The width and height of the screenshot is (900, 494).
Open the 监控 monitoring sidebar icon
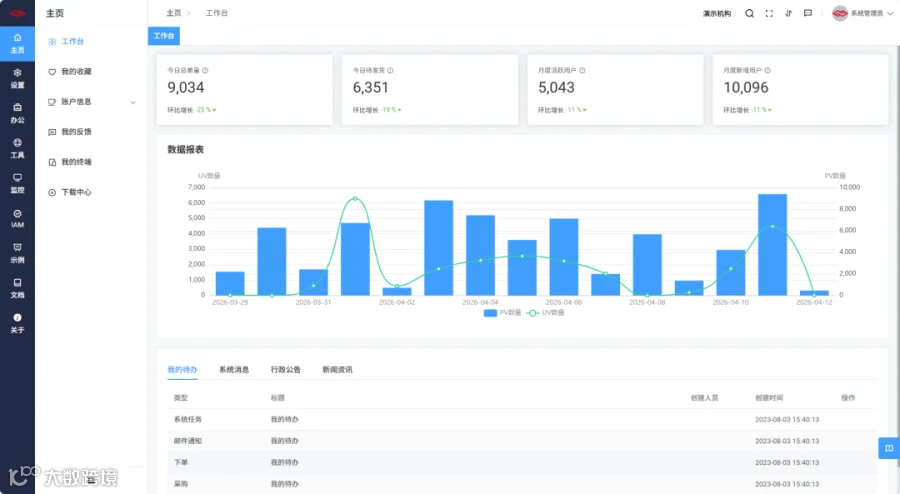(17, 183)
